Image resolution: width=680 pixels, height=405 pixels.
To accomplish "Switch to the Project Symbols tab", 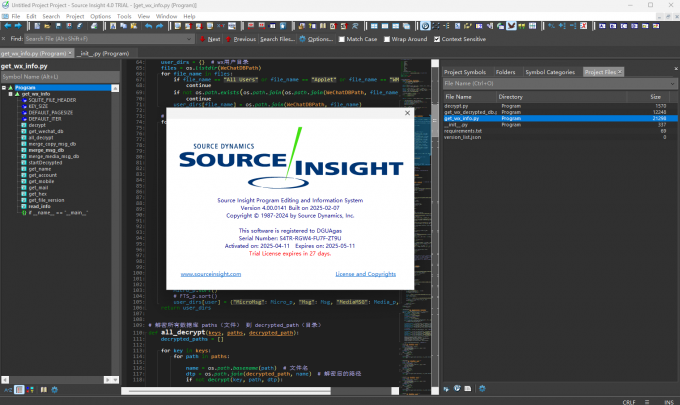I will click(465, 72).
